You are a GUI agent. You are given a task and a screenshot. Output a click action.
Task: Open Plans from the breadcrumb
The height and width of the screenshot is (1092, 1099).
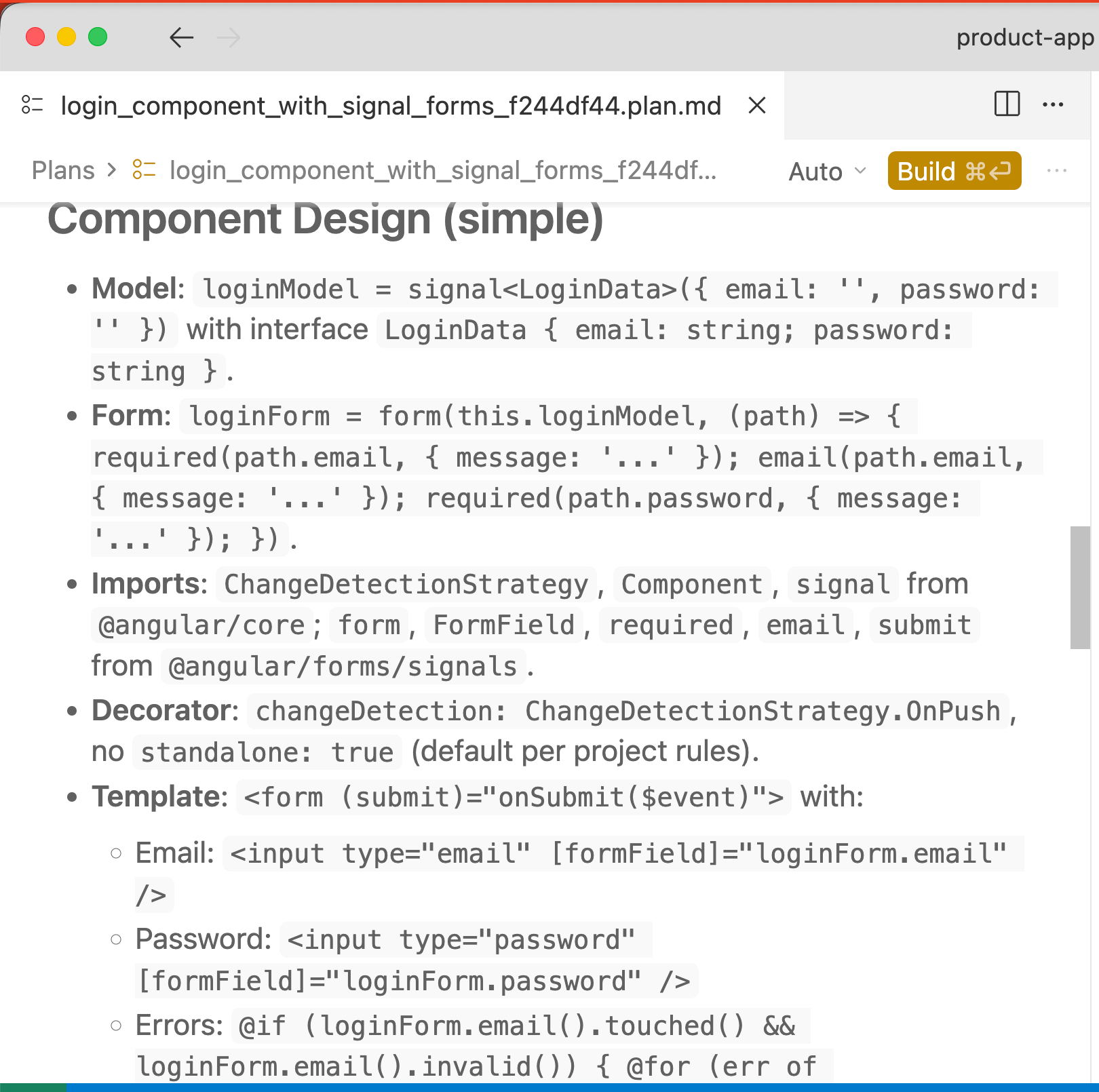tap(63, 170)
